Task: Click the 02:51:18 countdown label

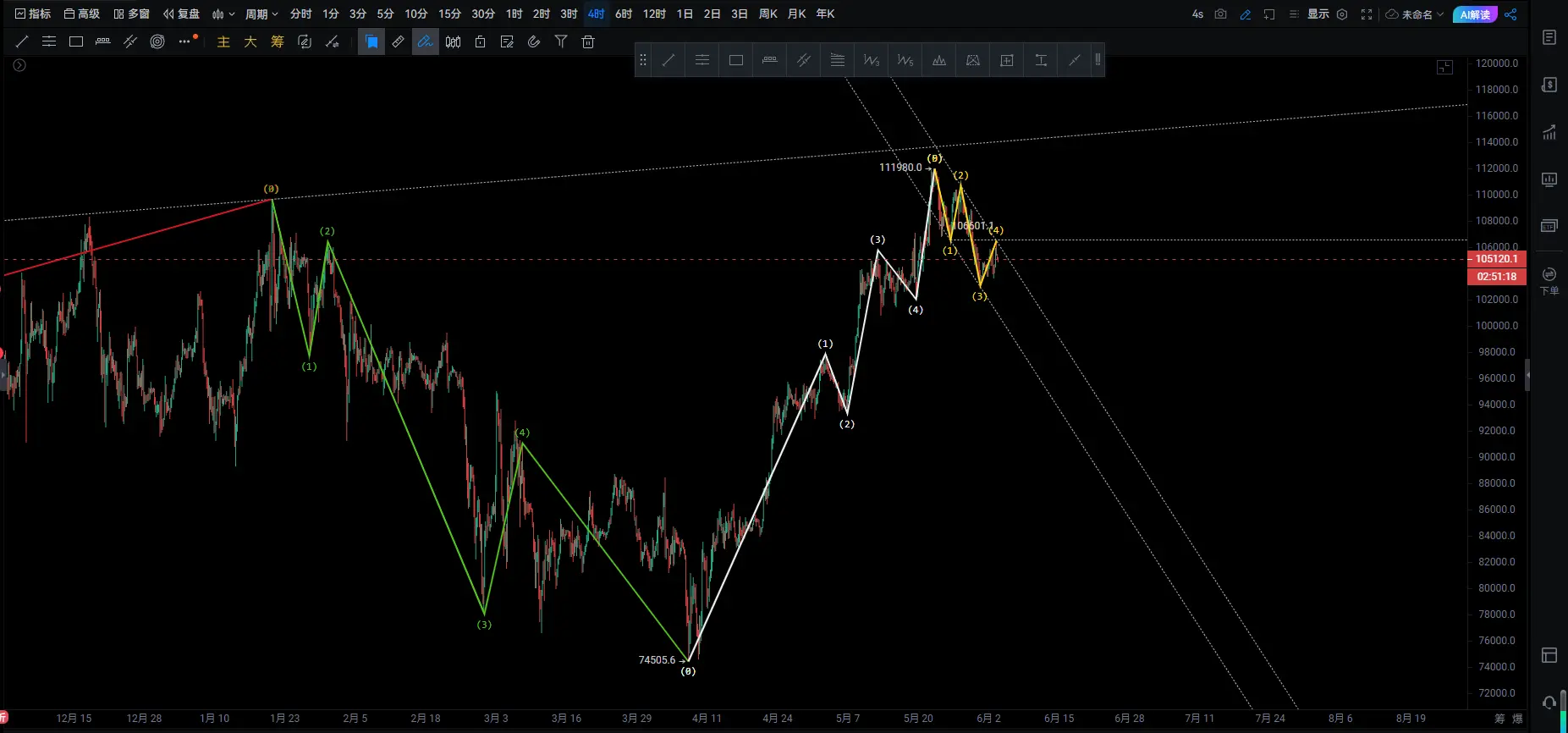Action: pyautogui.click(x=1496, y=277)
